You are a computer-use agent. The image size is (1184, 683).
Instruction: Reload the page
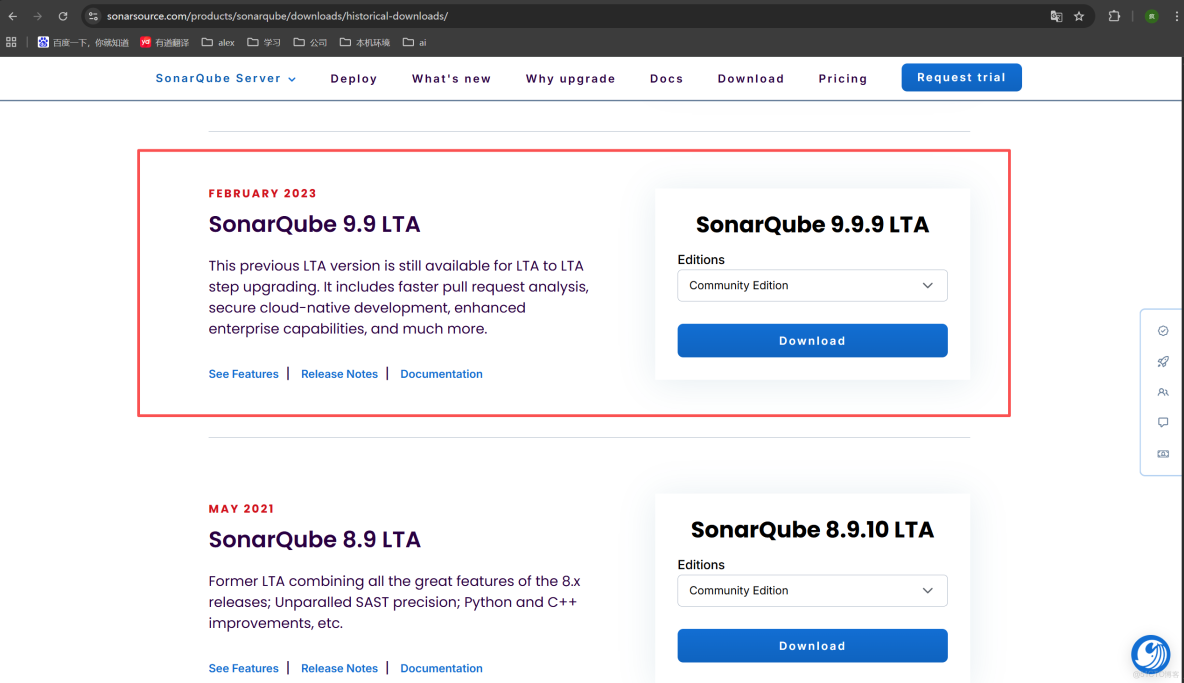[63, 16]
